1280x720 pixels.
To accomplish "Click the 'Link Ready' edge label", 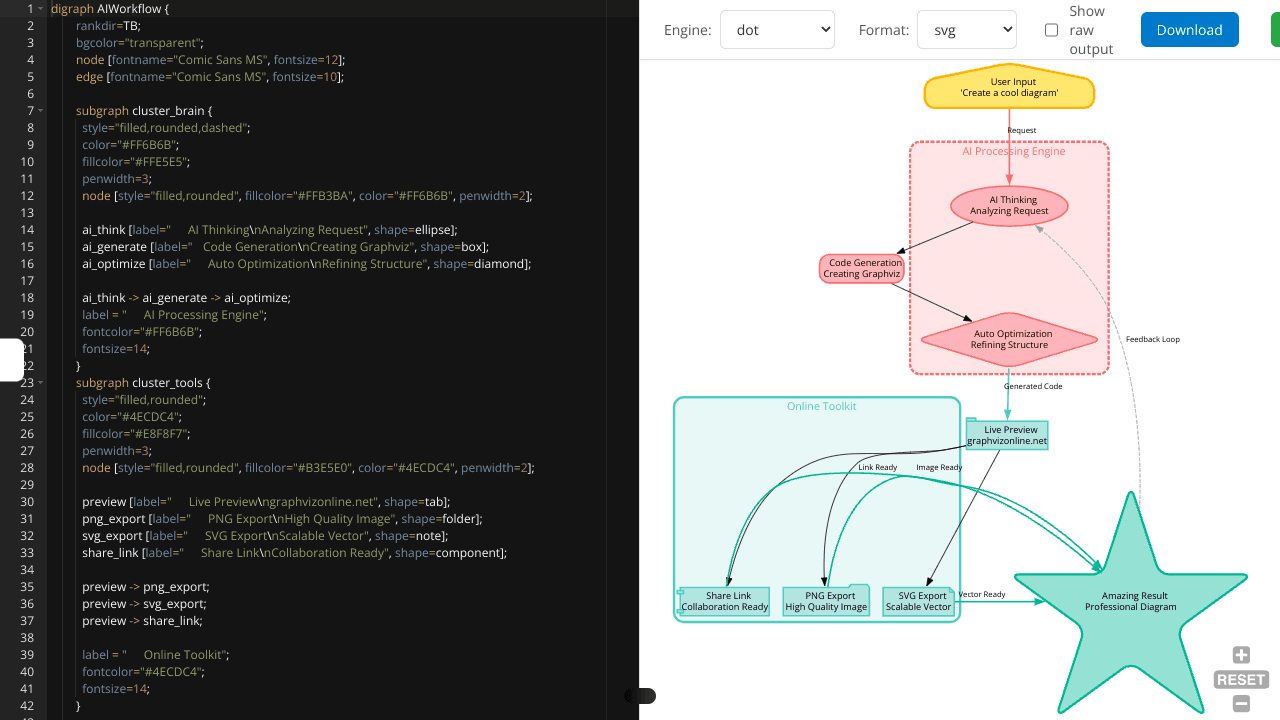I will coord(878,467).
